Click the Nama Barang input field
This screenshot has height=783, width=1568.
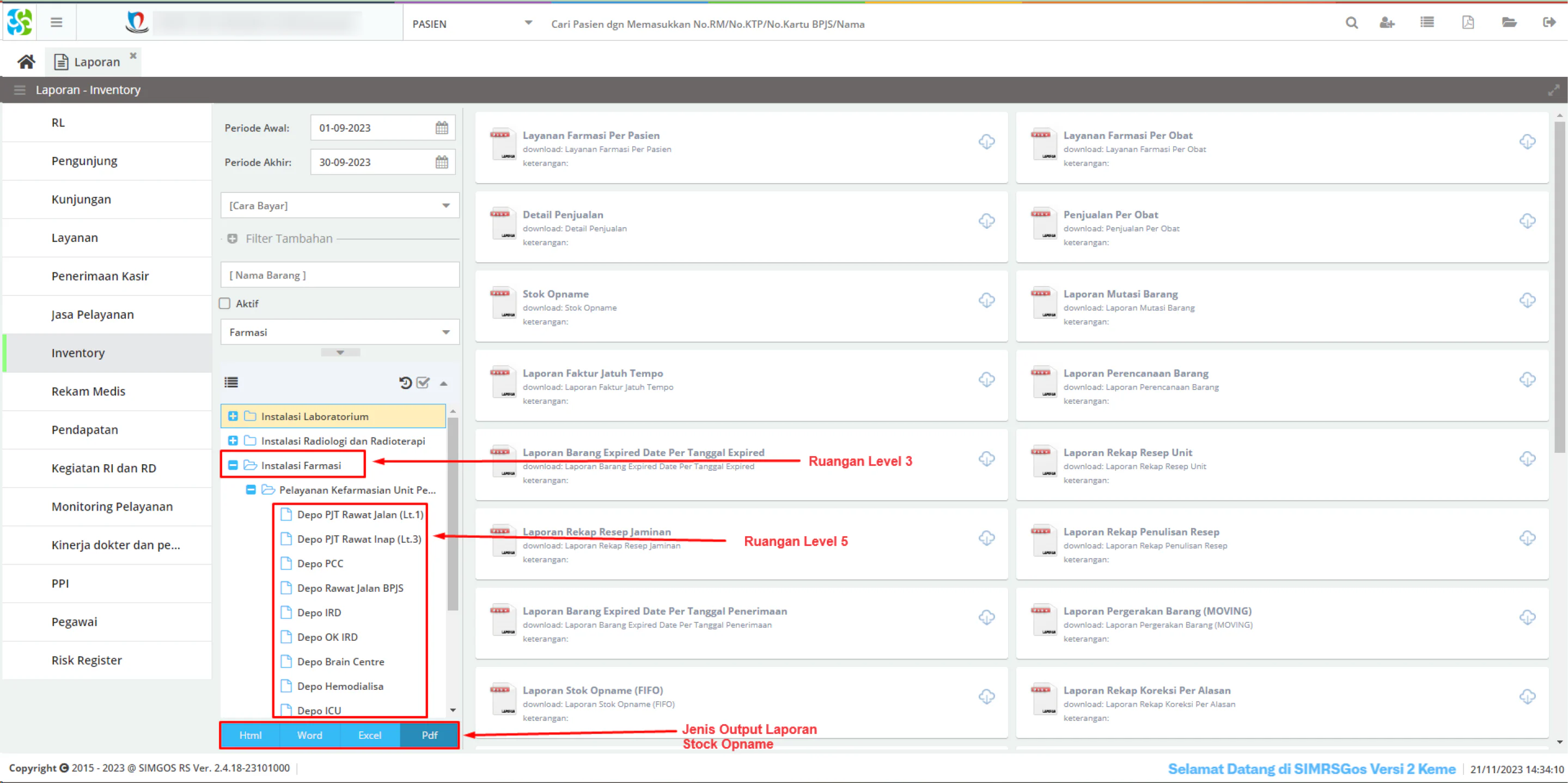pos(340,275)
